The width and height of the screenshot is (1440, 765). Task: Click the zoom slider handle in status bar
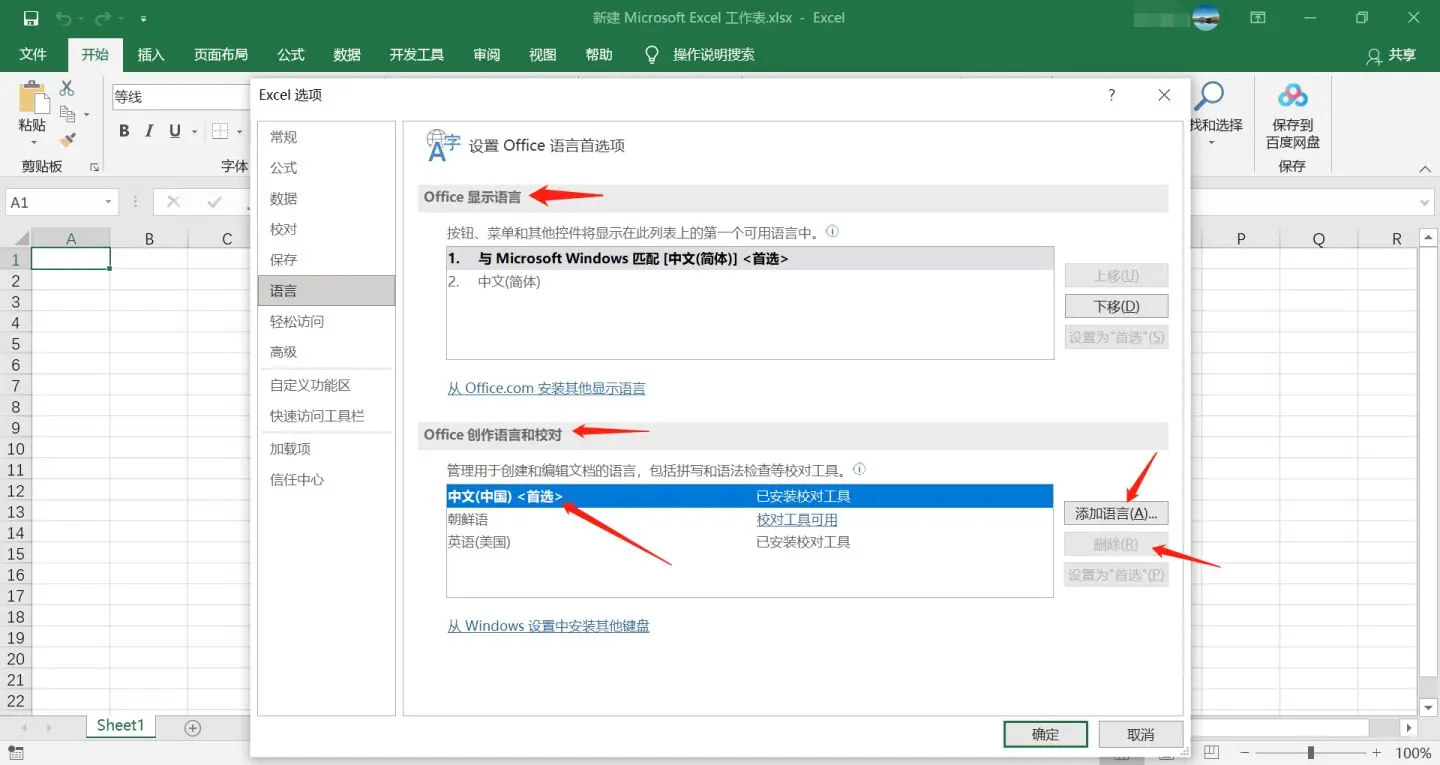point(1310,753)
